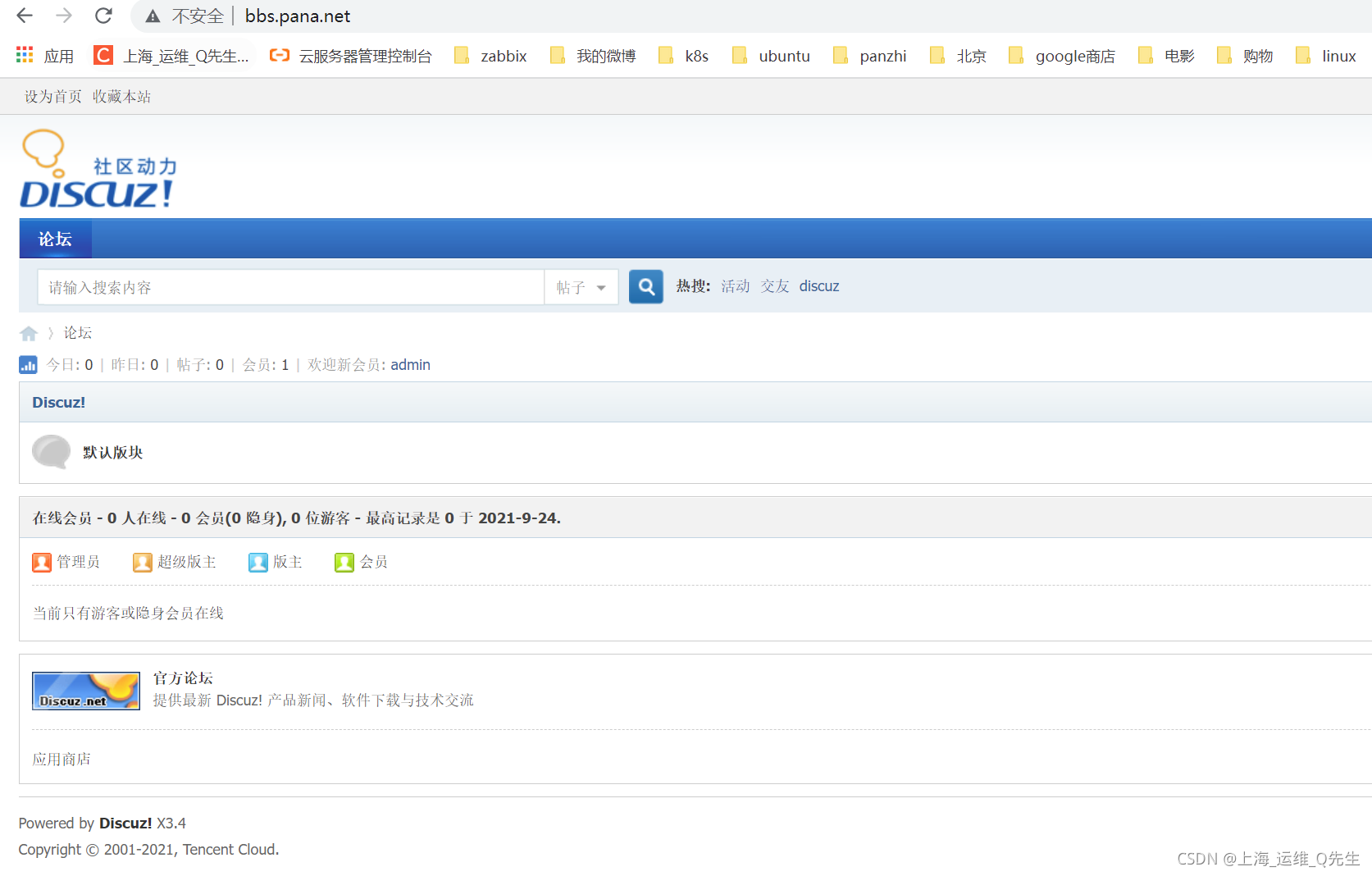1372x876 pixels.
Task: Reload the page with refresh icon
Action: tap(103, 16)
